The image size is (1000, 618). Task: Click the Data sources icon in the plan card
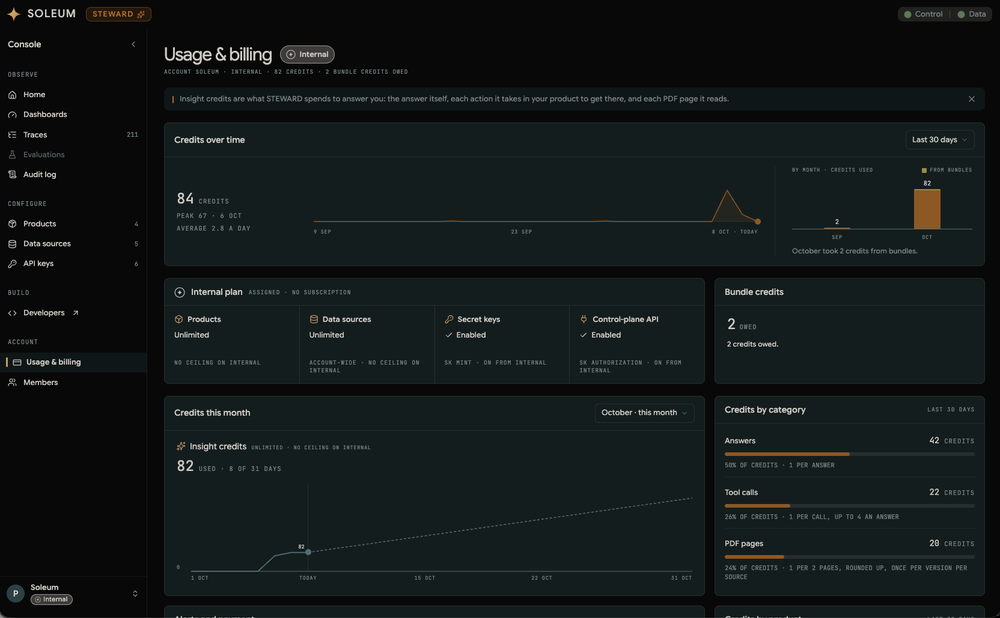[x=314, y=320]
